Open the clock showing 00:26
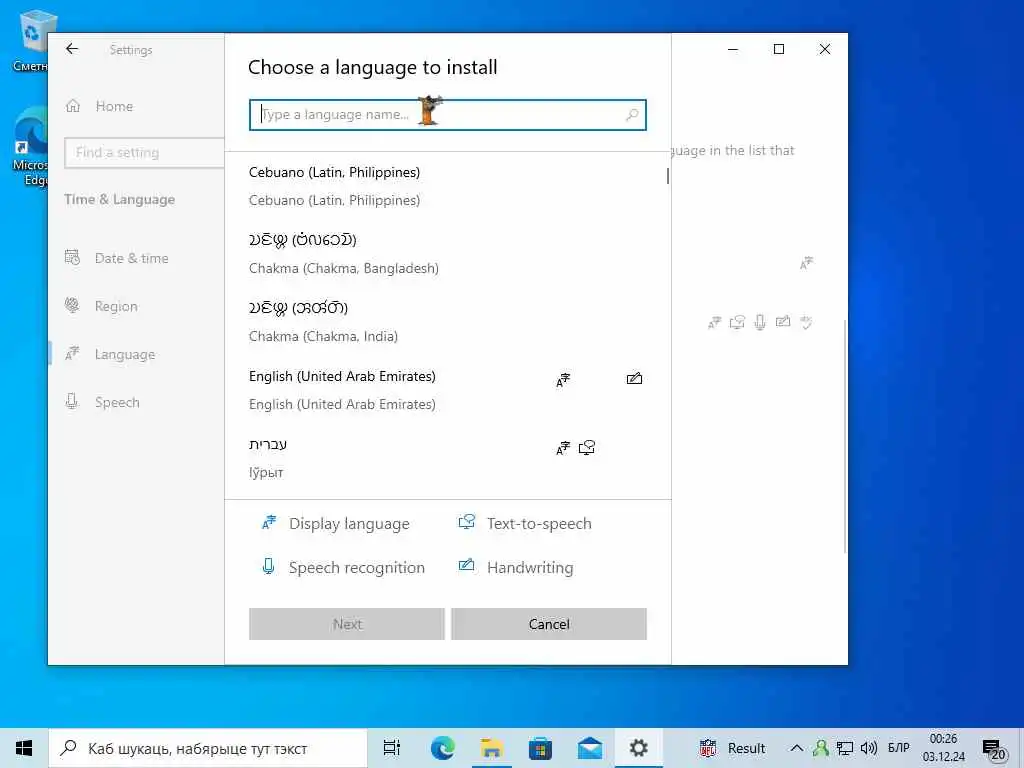The width and height of the screenshot is (1024, 768). [944, 748]
